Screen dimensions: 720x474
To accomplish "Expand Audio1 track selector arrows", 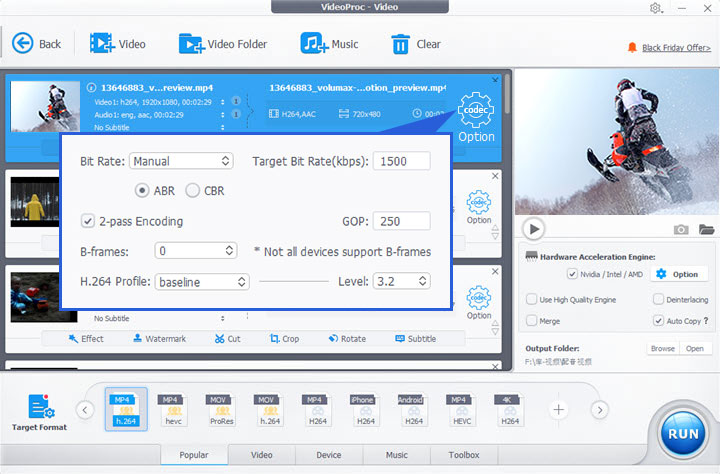I will coord(223,114).
